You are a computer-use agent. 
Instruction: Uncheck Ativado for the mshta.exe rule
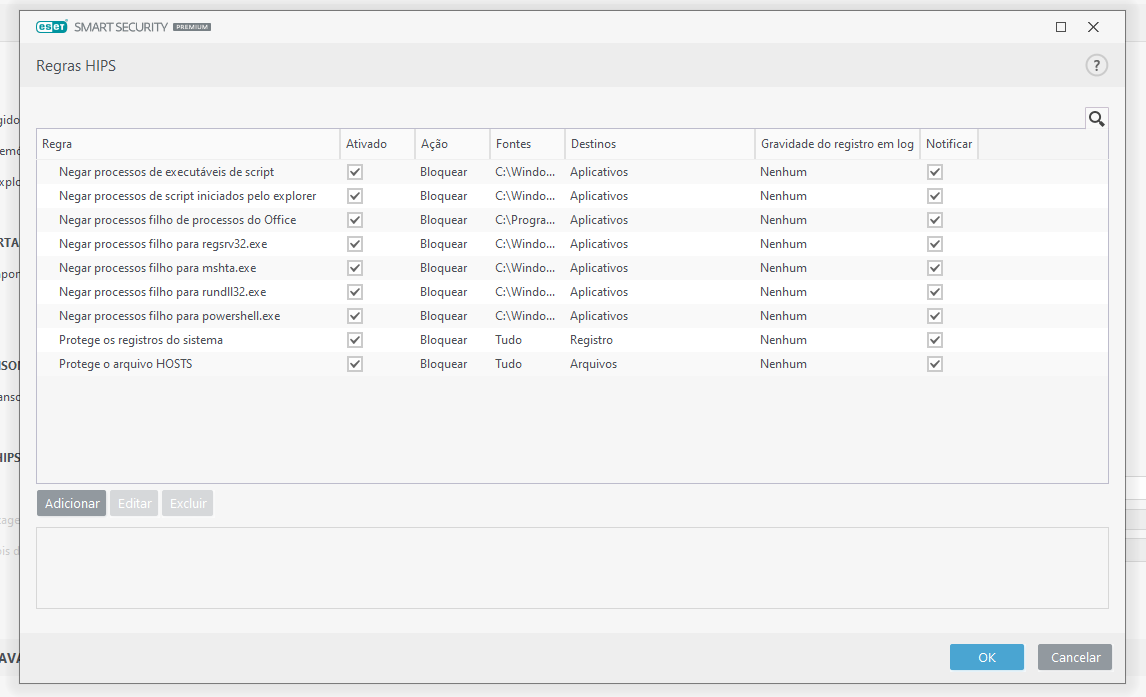355,268
